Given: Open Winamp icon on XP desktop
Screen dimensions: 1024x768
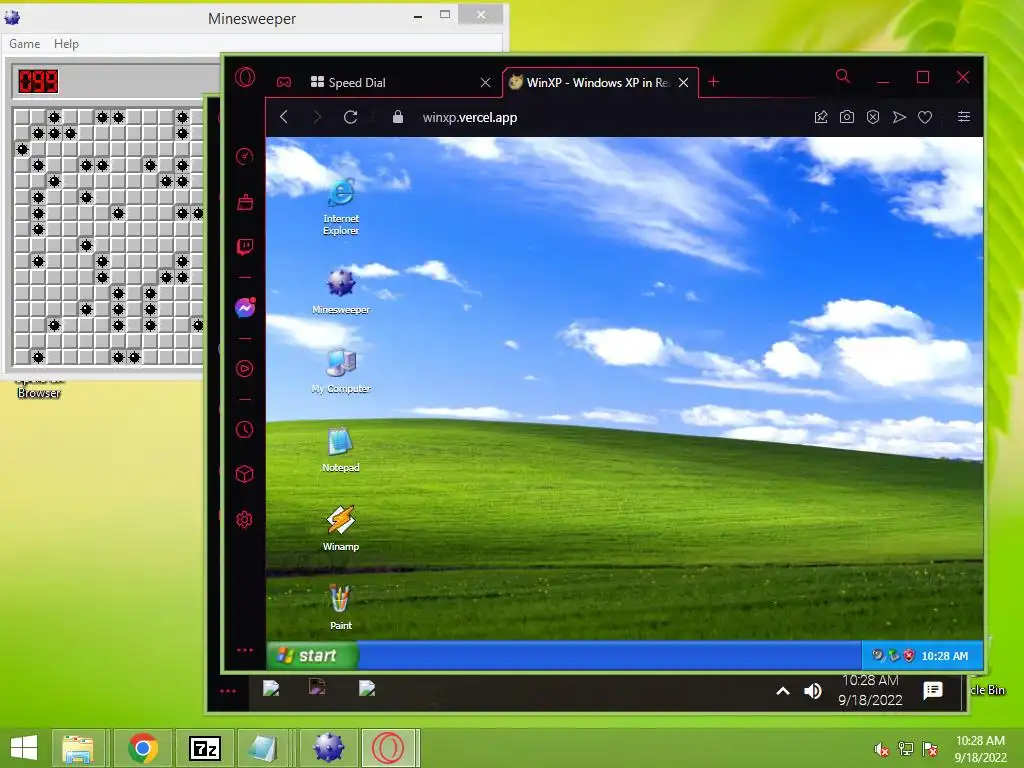Looking at the screenshot, I should (340, 528).
